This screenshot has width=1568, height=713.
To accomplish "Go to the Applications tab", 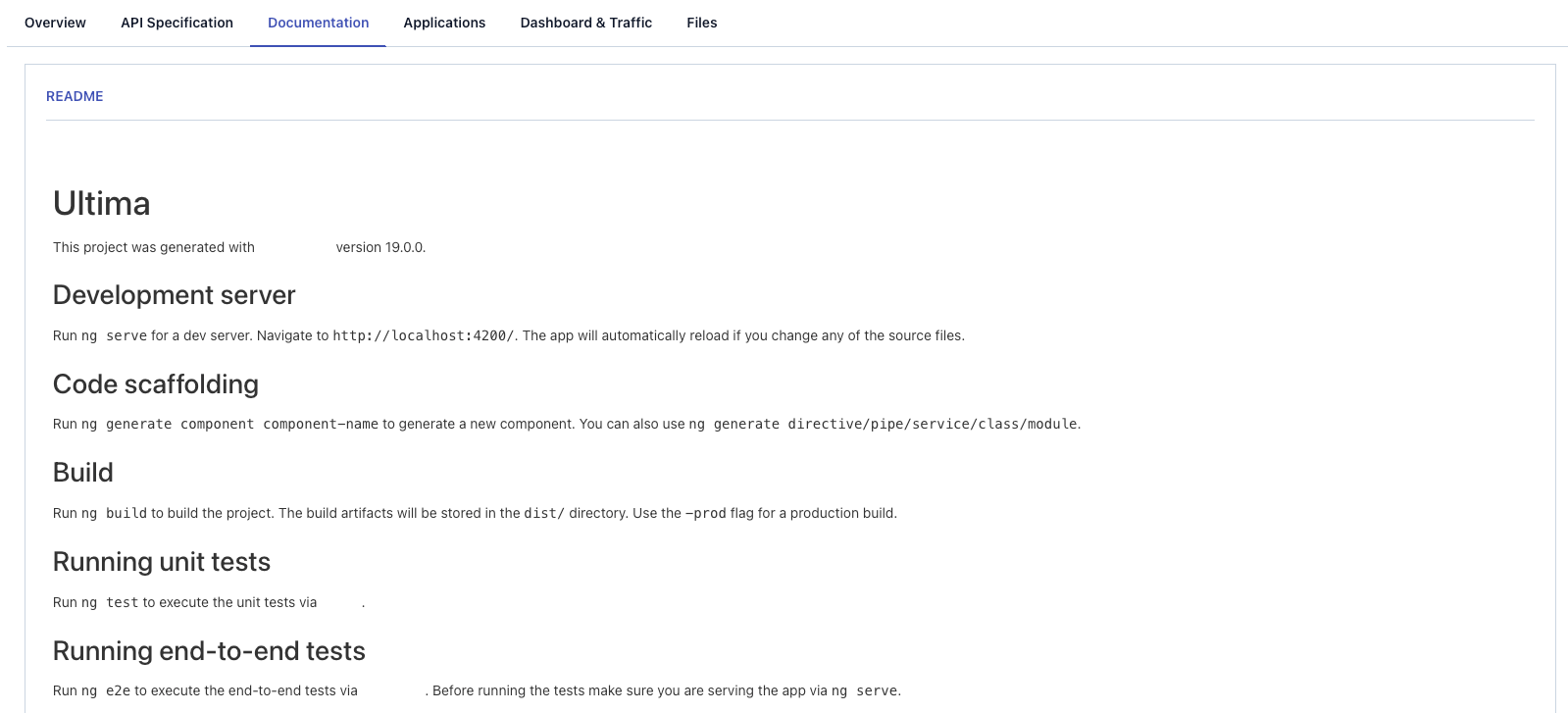I will tap(444, 23).
